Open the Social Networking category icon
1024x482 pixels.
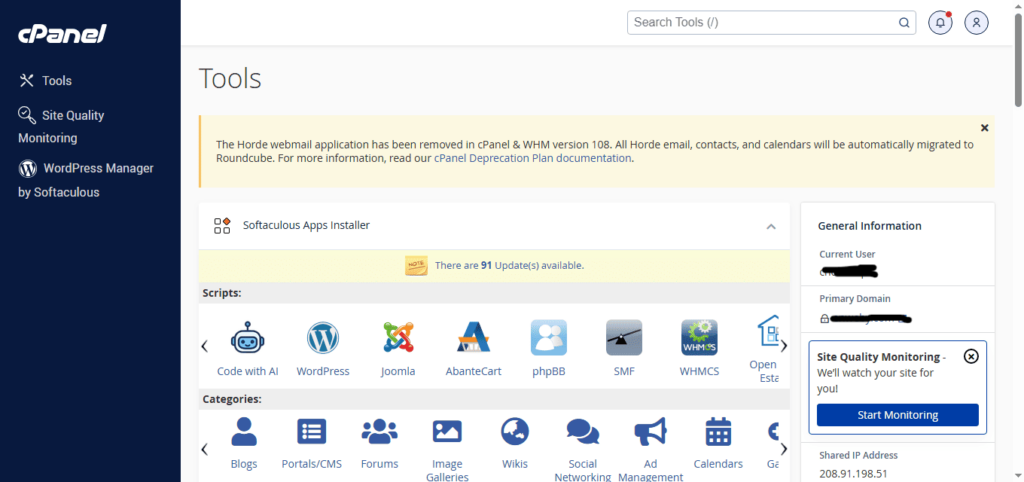[583, 432]
